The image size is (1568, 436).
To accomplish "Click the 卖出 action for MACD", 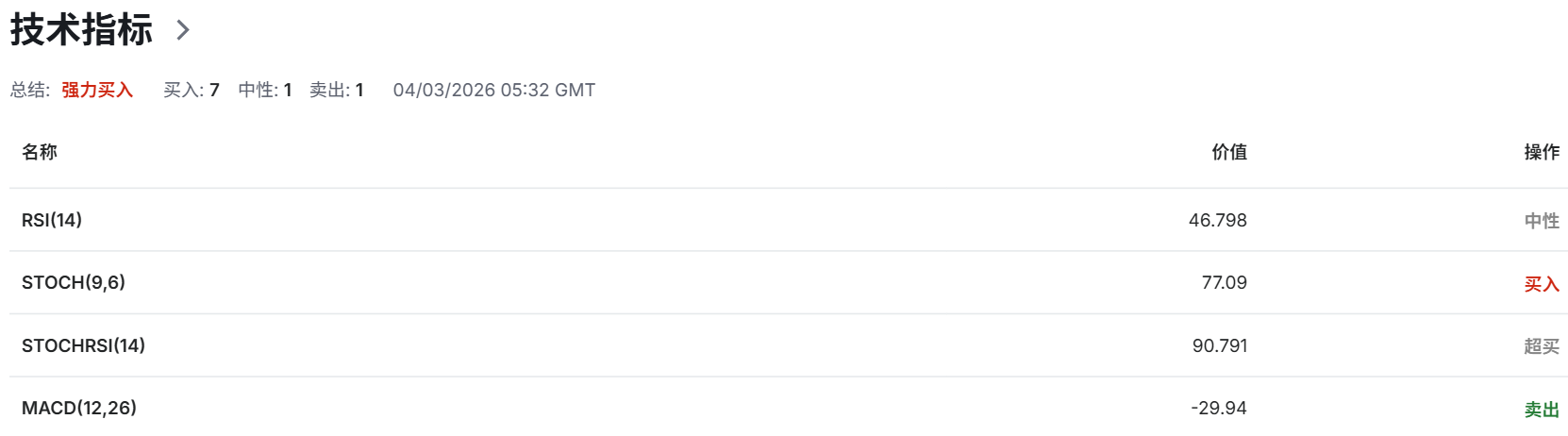I will coord(1542,410).
